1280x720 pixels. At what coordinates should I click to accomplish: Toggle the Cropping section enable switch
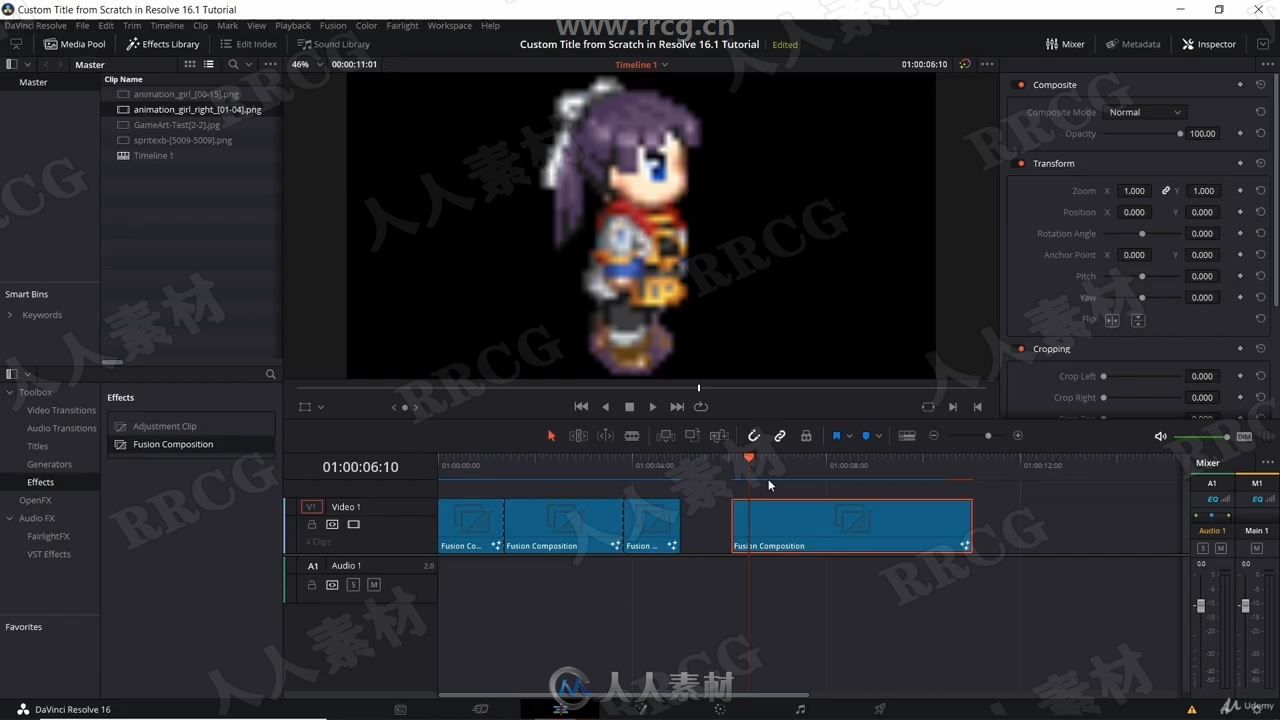click(x=1020, y=349)
